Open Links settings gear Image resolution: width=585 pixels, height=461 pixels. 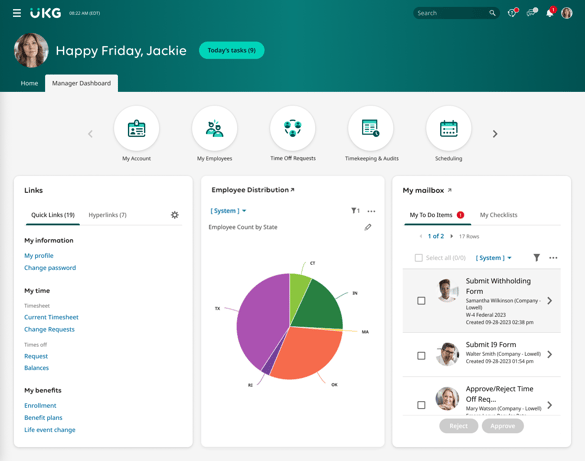point(175,215)
